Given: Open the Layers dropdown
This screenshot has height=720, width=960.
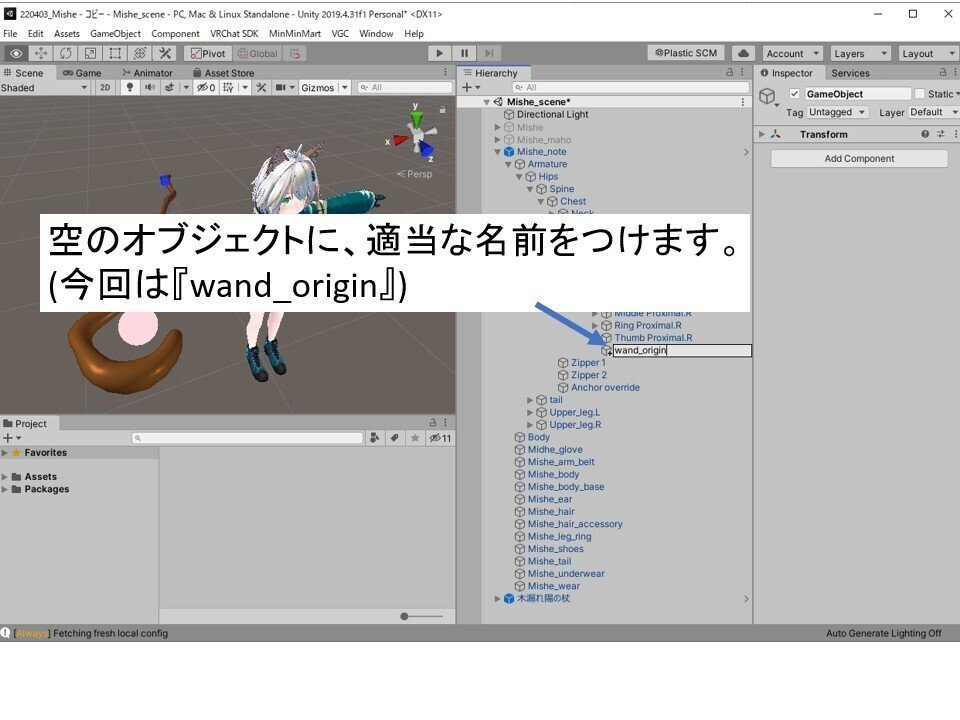Looking at the screenshot, I should (860, 53).
